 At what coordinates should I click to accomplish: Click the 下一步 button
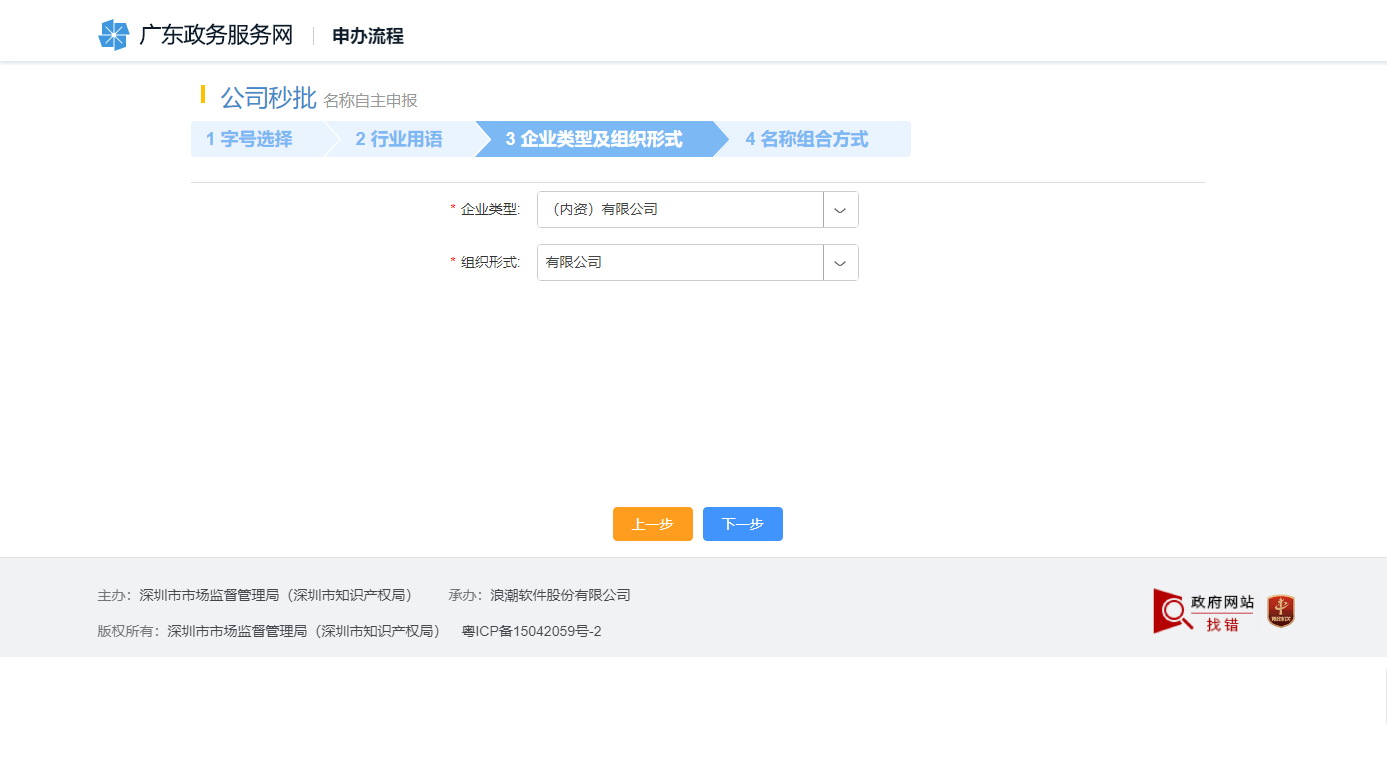tap(742, 523)
